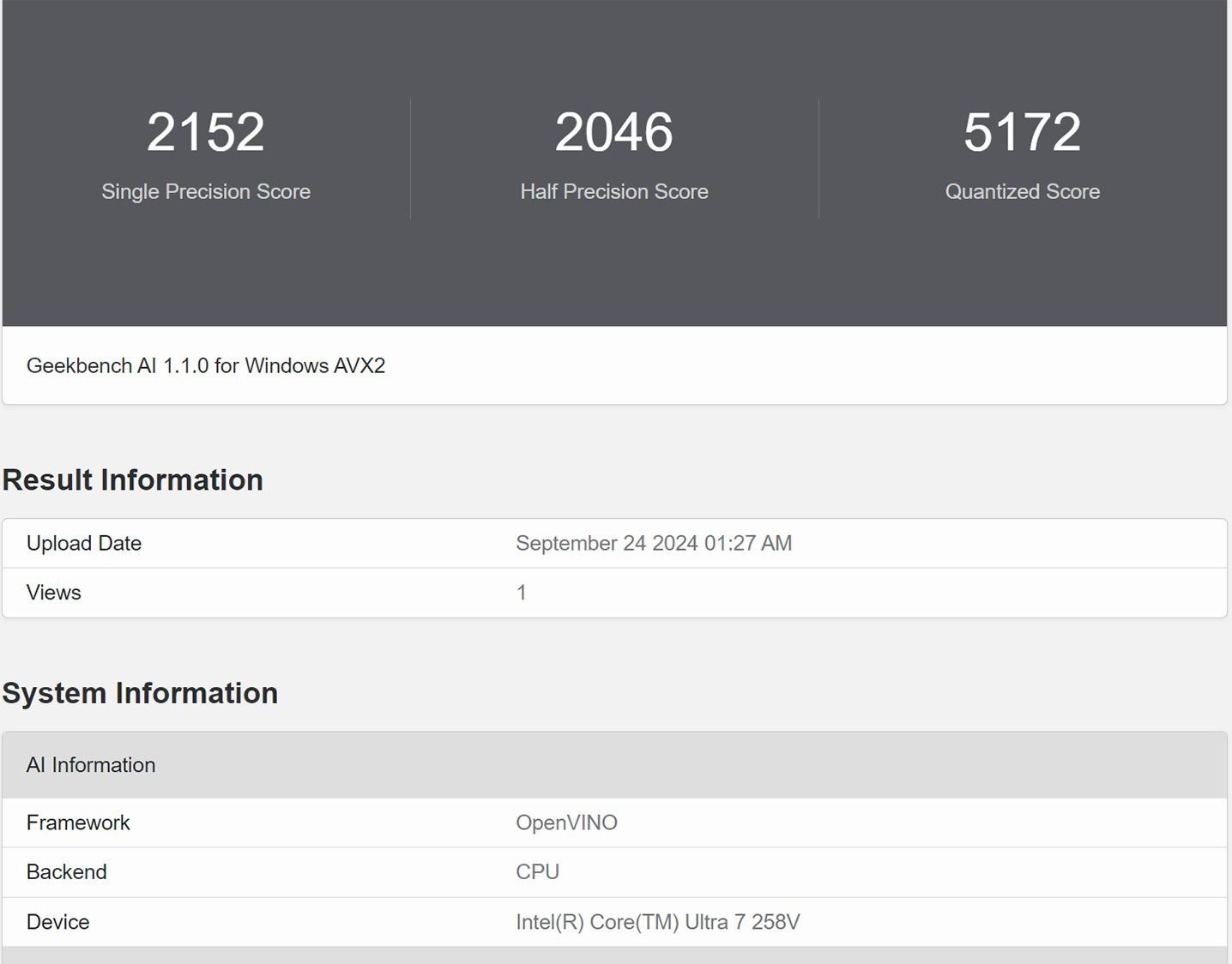The height and width of the screenshot is (964, 1232).
Task: Click the 2152 single precision score number
Action: [206, 132]
